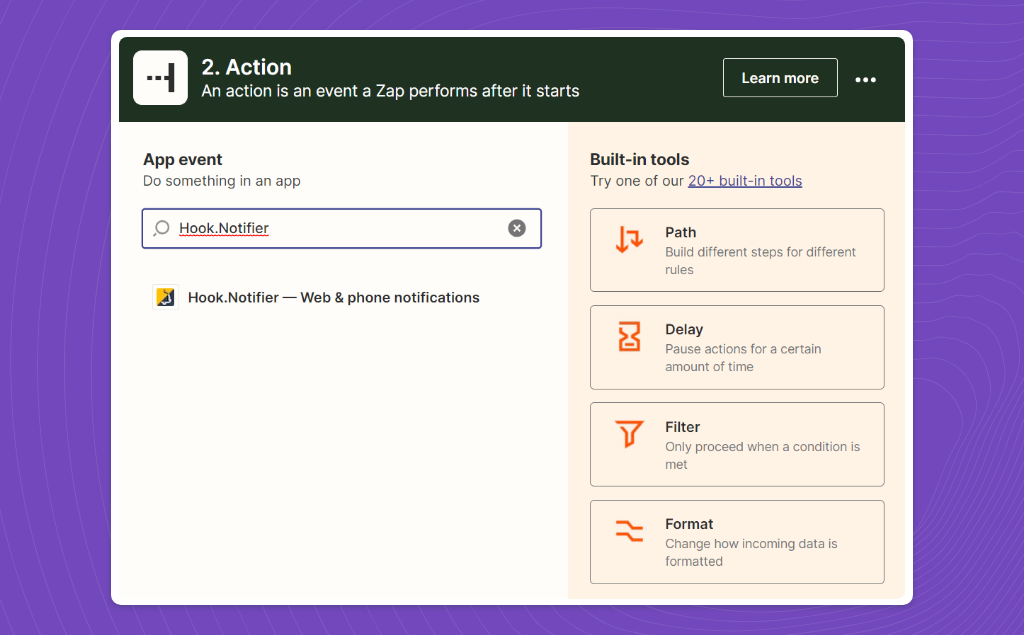Click 'Build different steps for different rules' text
The height and width of the screenshot is (635, 1024).
point(760,261)
